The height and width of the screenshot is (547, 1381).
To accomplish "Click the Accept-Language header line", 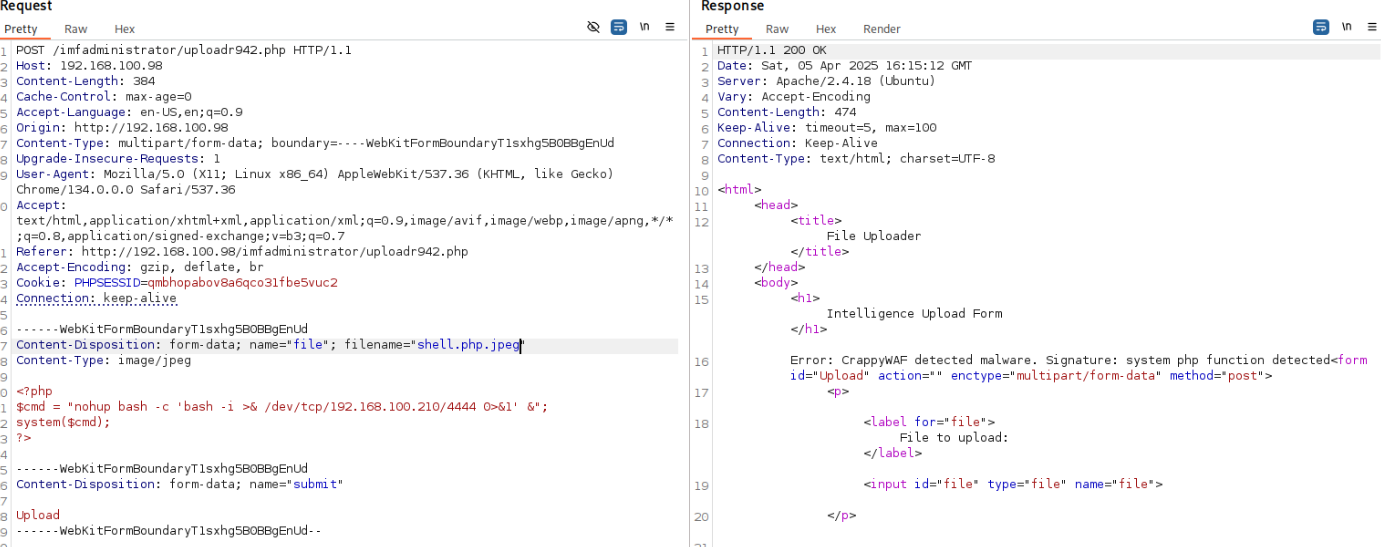I will coord(129,112).
